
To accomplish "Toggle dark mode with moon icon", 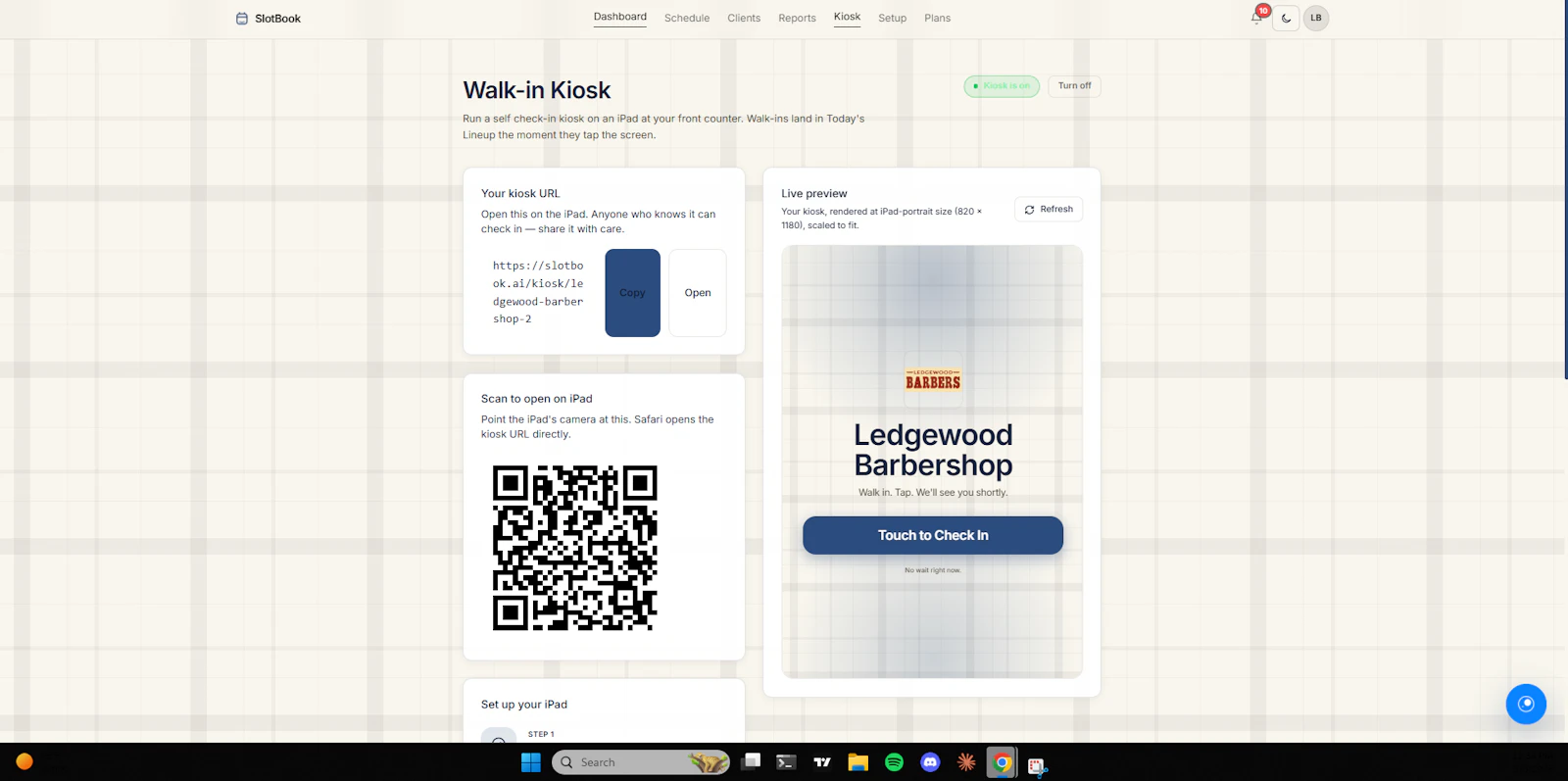I will 1286,18.
